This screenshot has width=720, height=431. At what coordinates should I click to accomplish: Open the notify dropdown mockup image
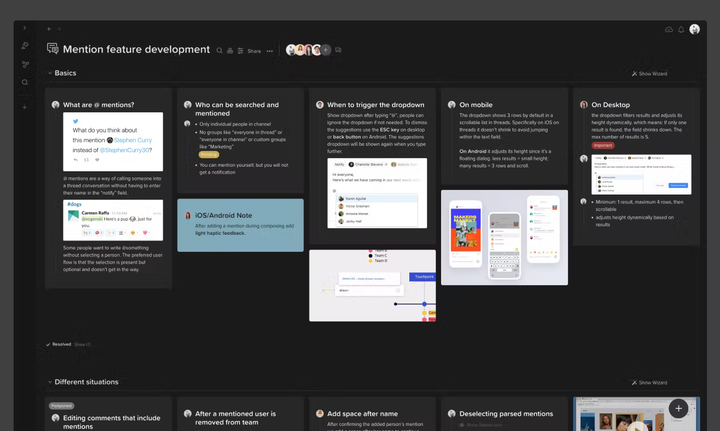pos(377,193)
